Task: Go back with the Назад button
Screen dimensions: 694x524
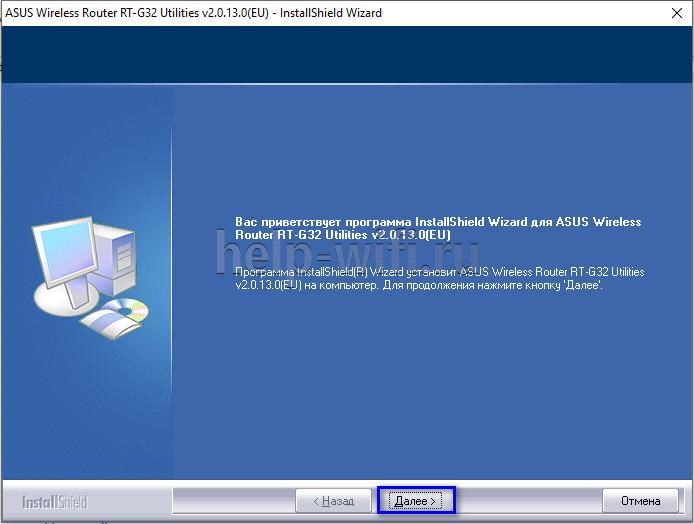Action: [333, 501]
